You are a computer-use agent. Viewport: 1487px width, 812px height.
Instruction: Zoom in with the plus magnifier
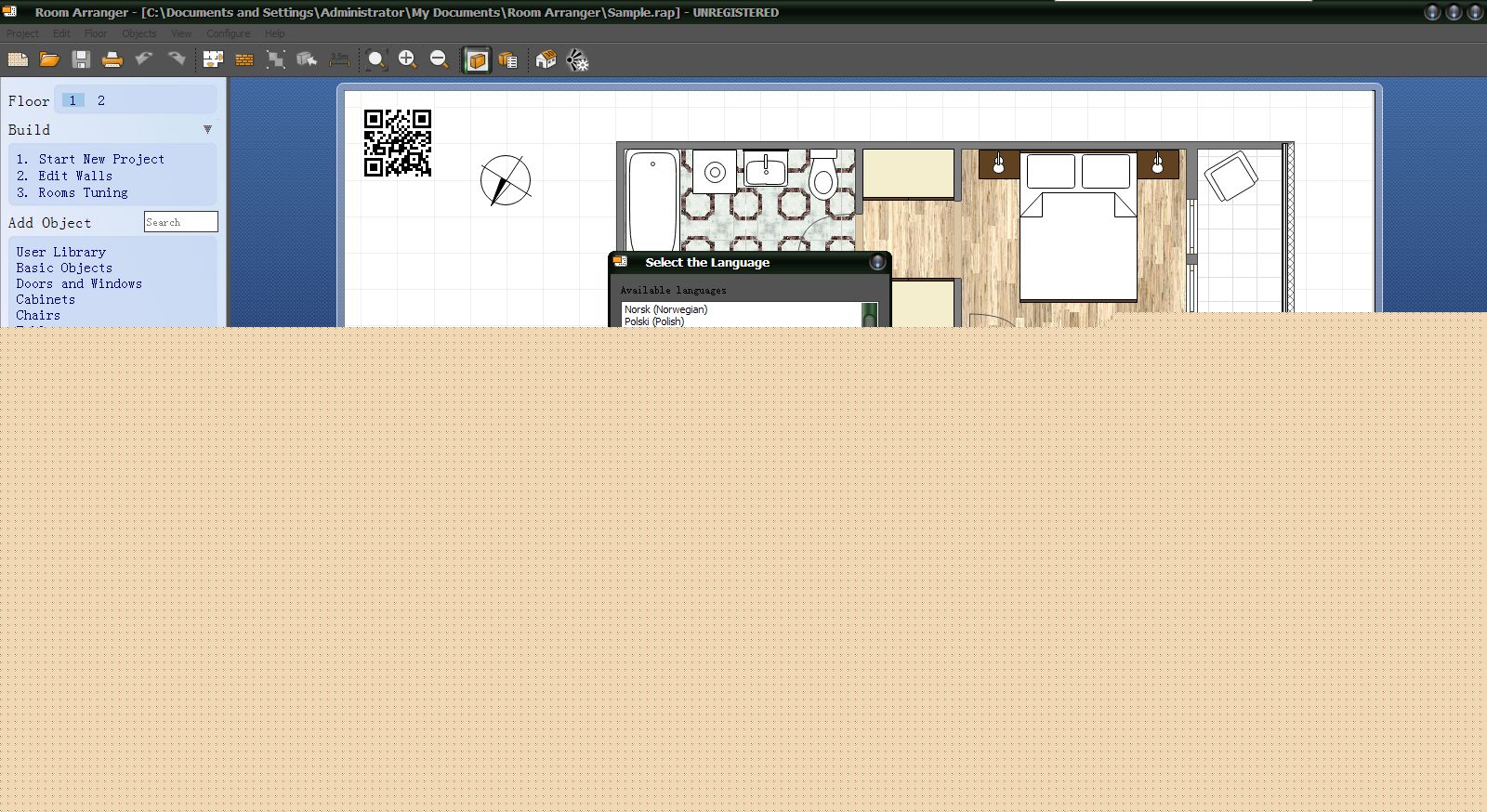[408, 59]
